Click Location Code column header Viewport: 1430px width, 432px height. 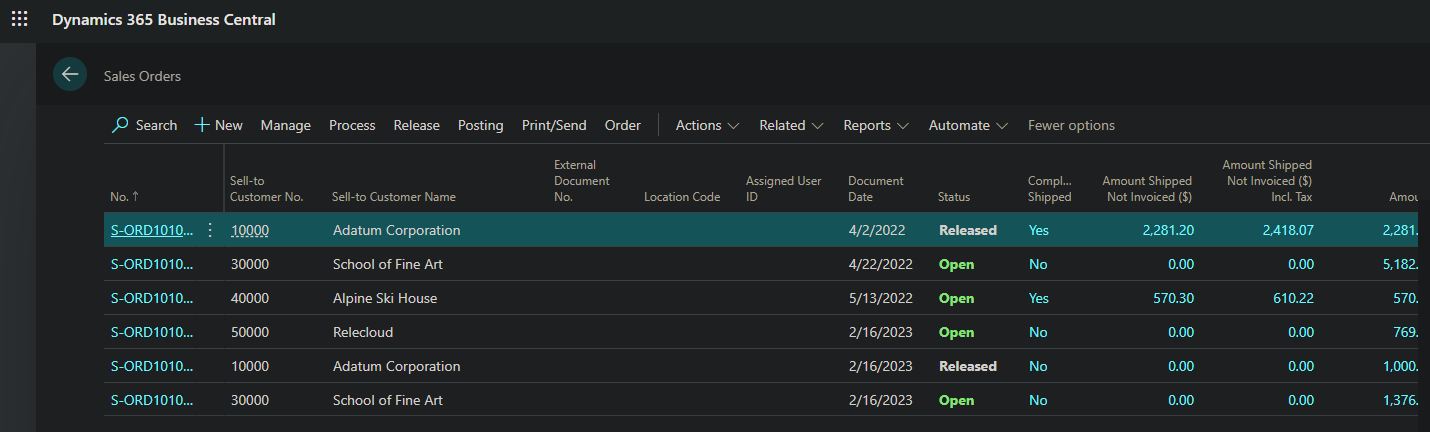click(682, 197)
